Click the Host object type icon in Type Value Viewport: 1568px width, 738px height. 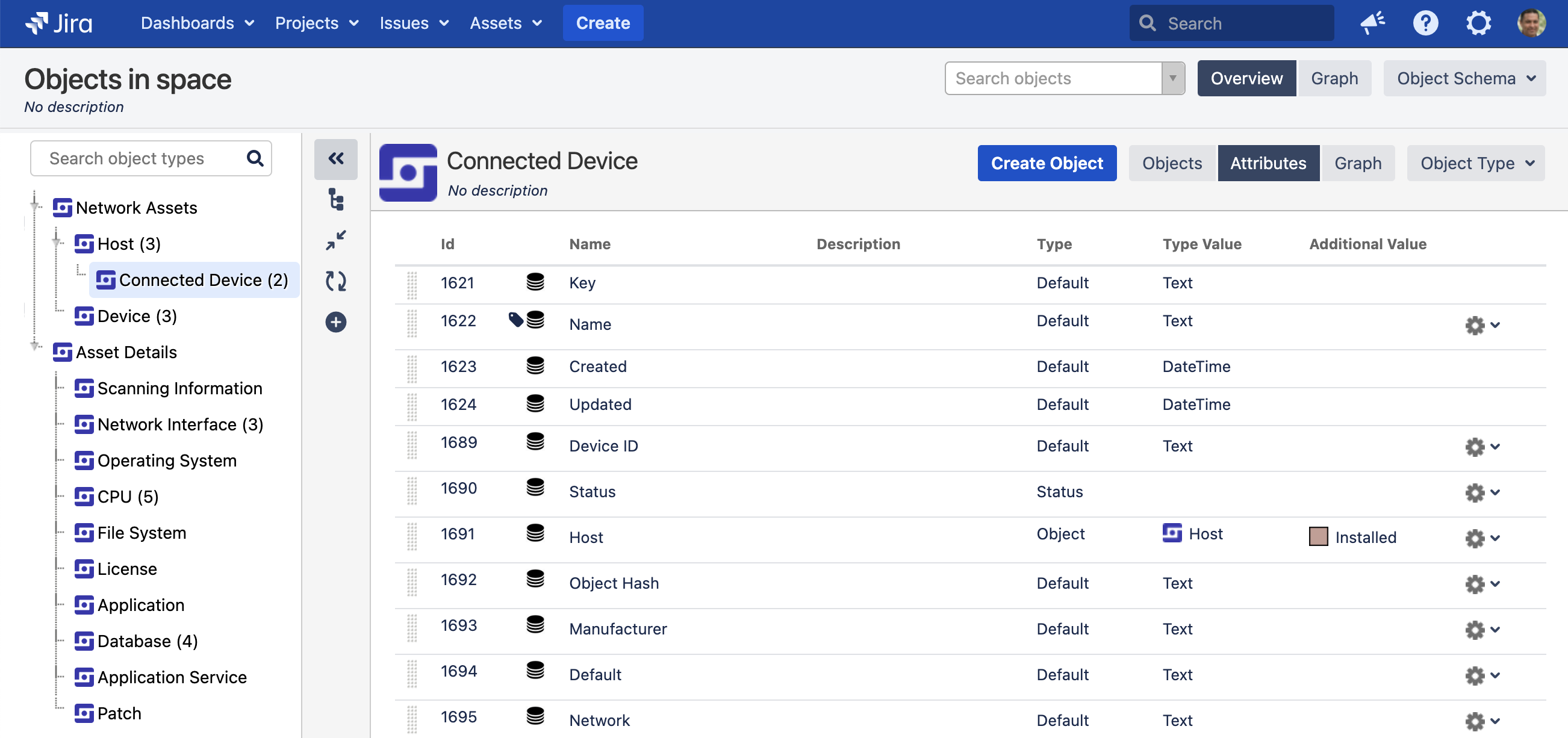pos(1172,533)
